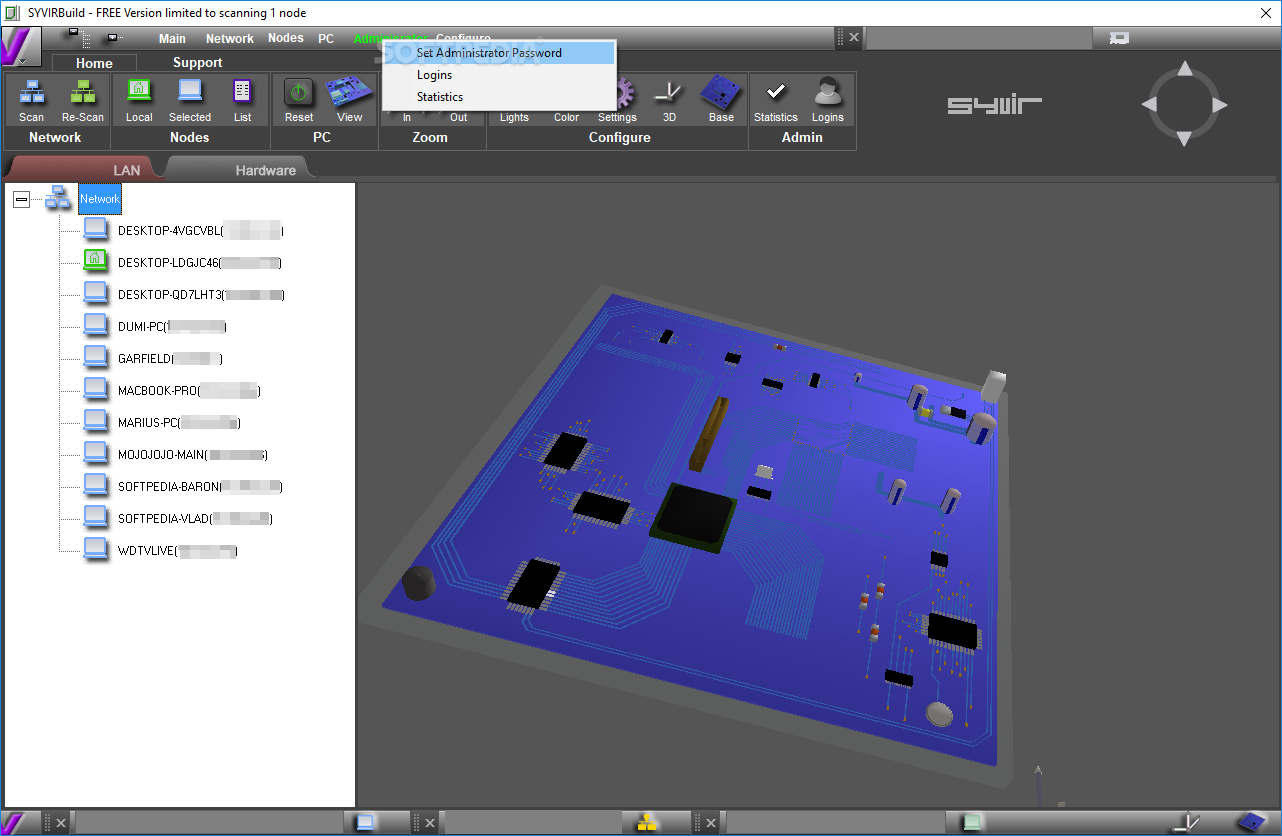Open the Main menu
The image size is (1282, 836).
click(172, 39)
